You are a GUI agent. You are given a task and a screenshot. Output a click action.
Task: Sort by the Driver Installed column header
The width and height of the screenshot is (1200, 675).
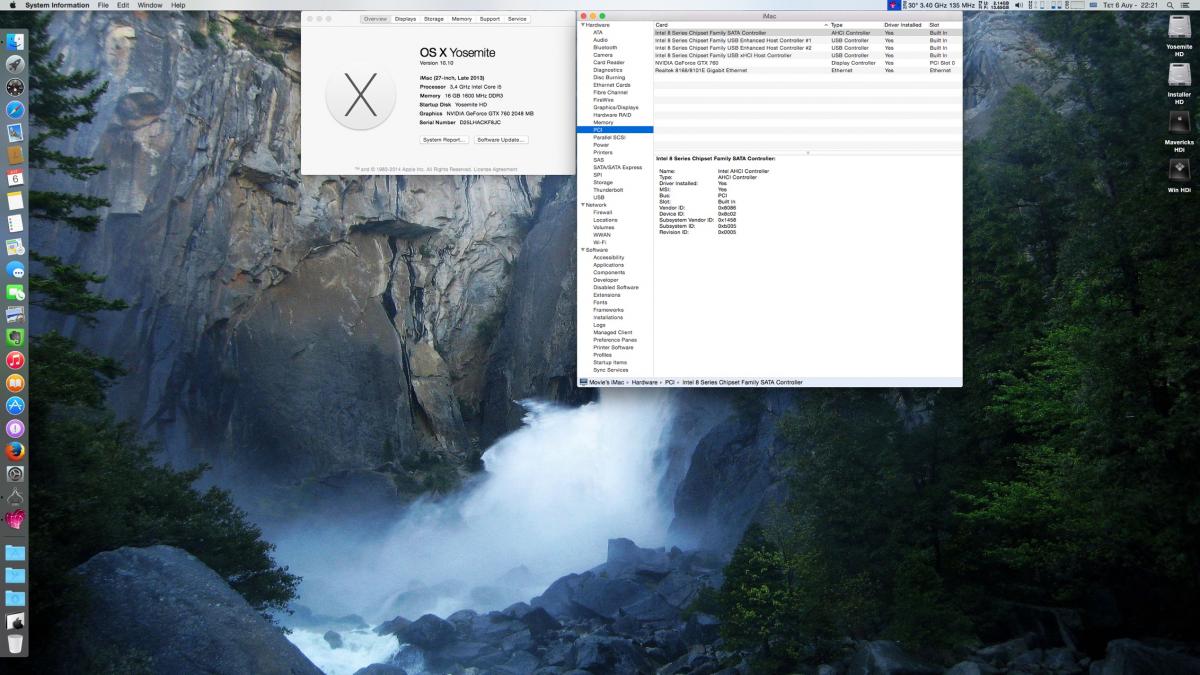(x=904, y=24)
